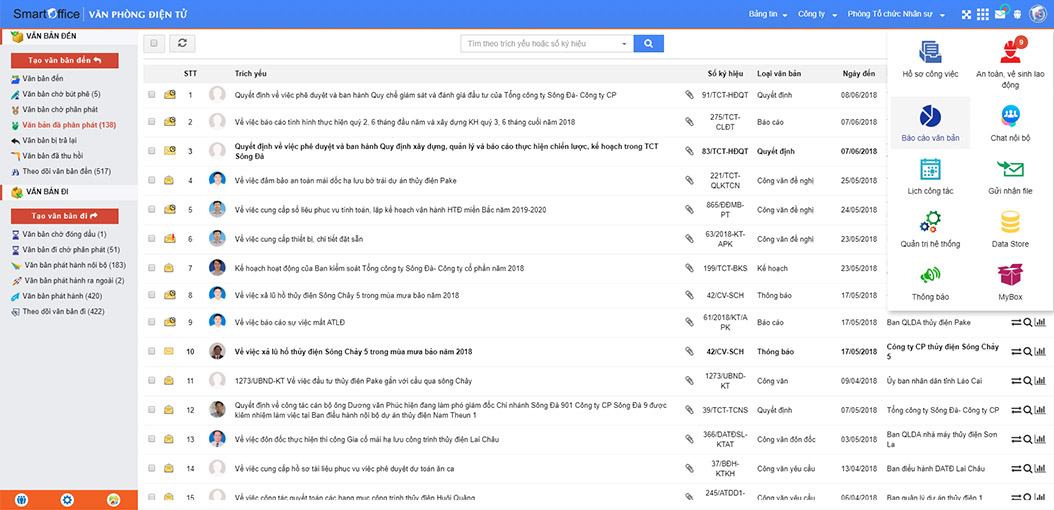The image size is (1054, 510).
Task: Click chart icon for Ban điều hành DATĐ Lai Châu
Action: pyautogui.click(x=1040, y=468)
